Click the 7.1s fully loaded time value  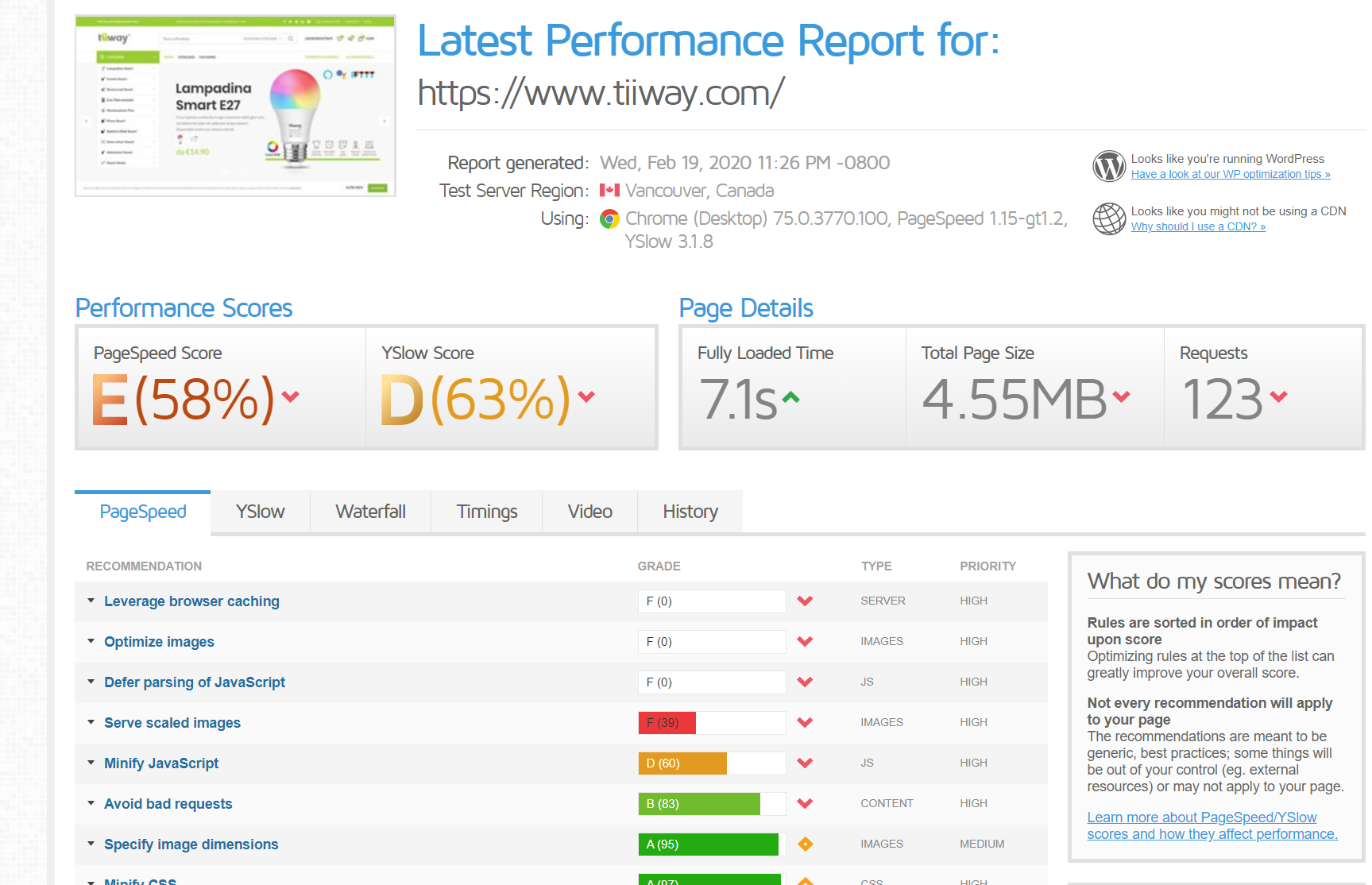[738, 399]
